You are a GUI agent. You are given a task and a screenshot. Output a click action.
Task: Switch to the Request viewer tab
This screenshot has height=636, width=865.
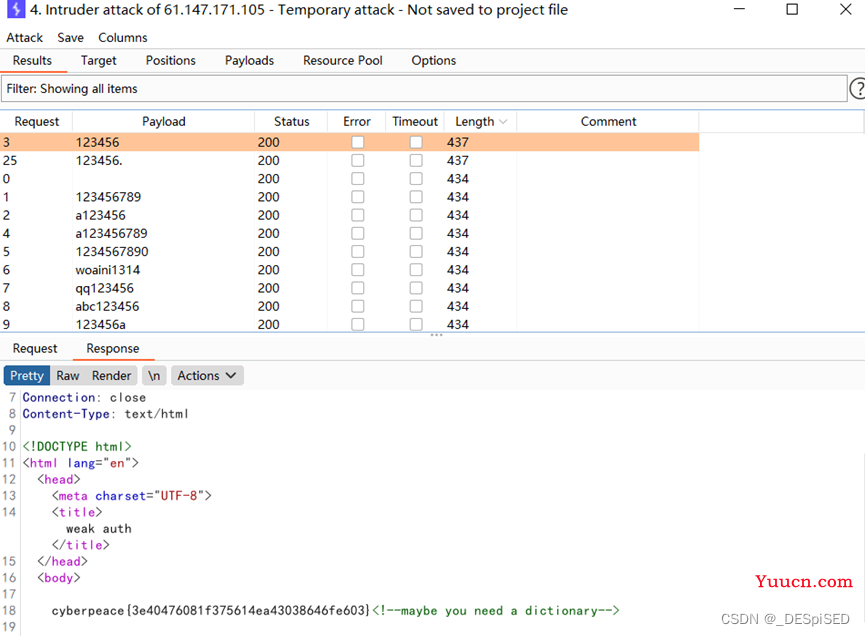point(35,349)
